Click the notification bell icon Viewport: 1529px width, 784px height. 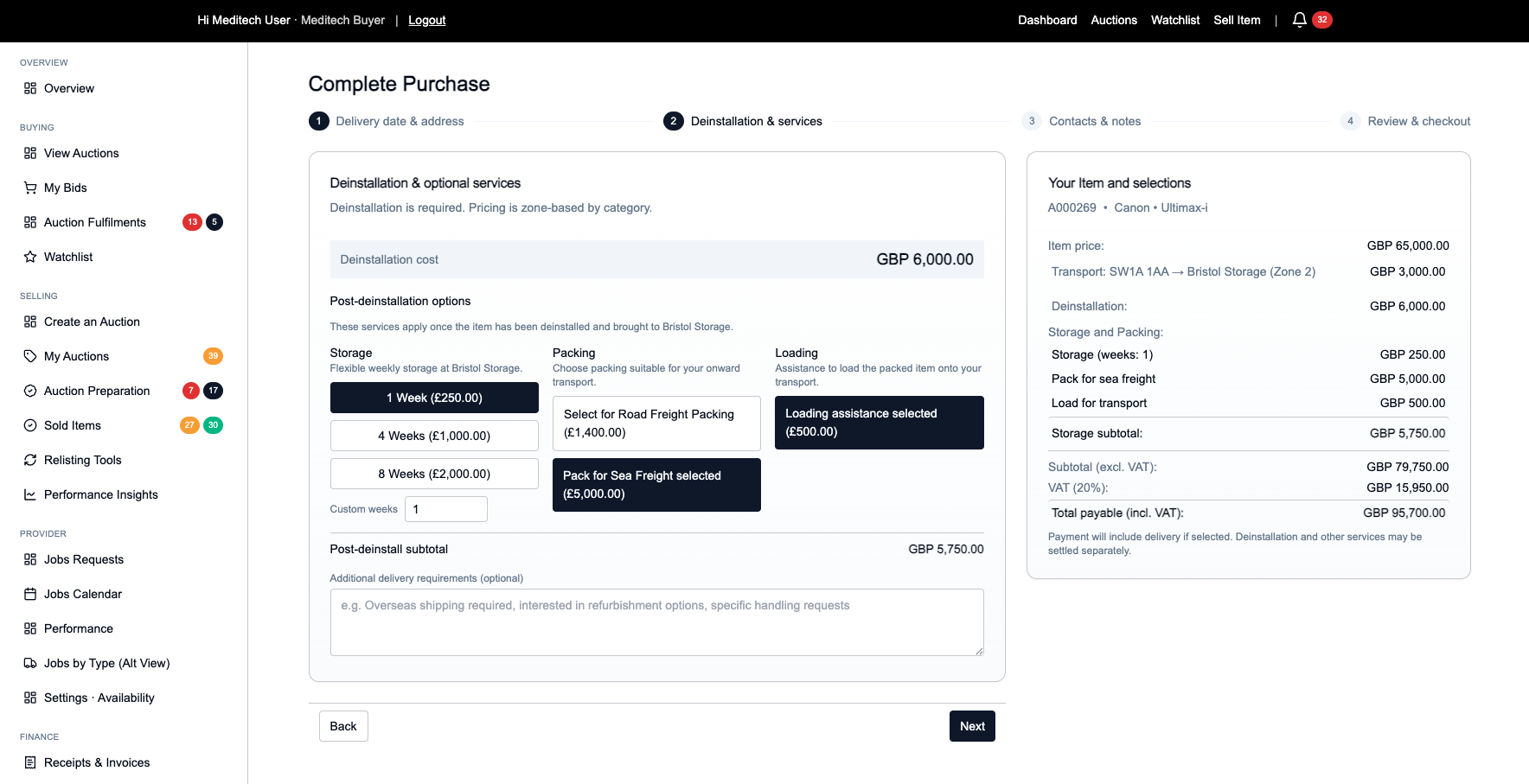click(x=1299, y=20)
